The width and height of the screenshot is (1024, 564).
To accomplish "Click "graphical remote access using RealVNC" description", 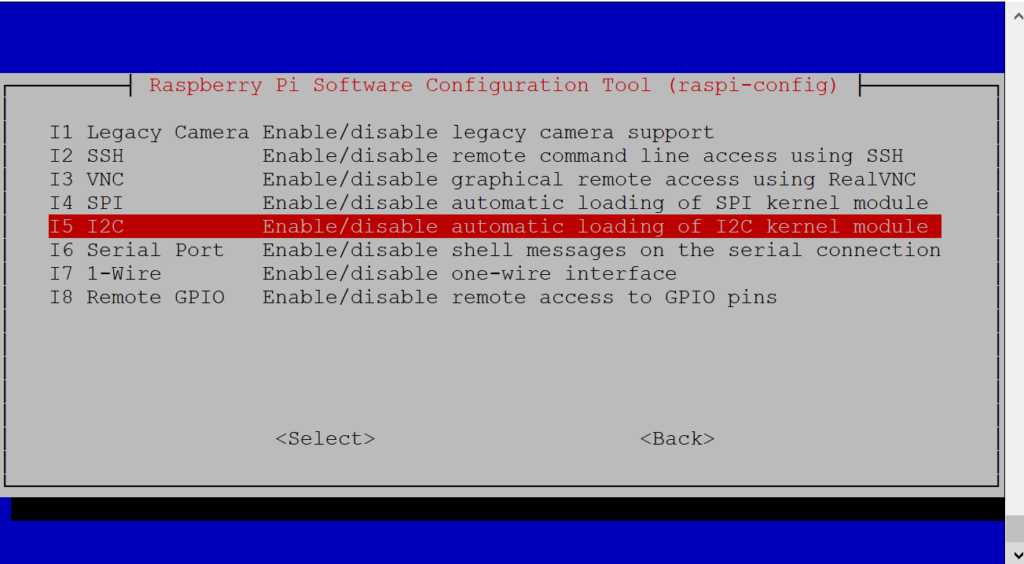I will [684, 180].
